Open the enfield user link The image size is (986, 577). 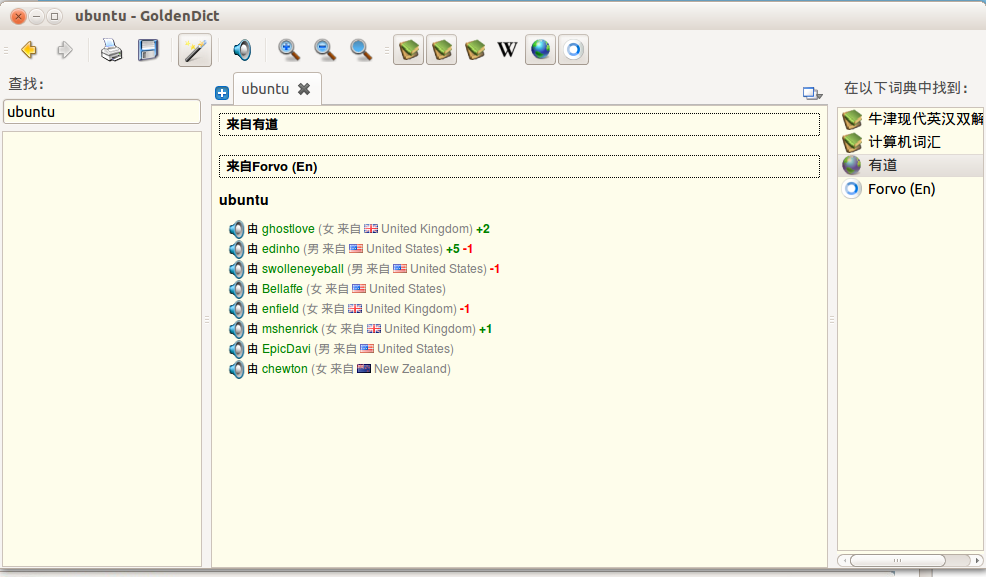280,309
